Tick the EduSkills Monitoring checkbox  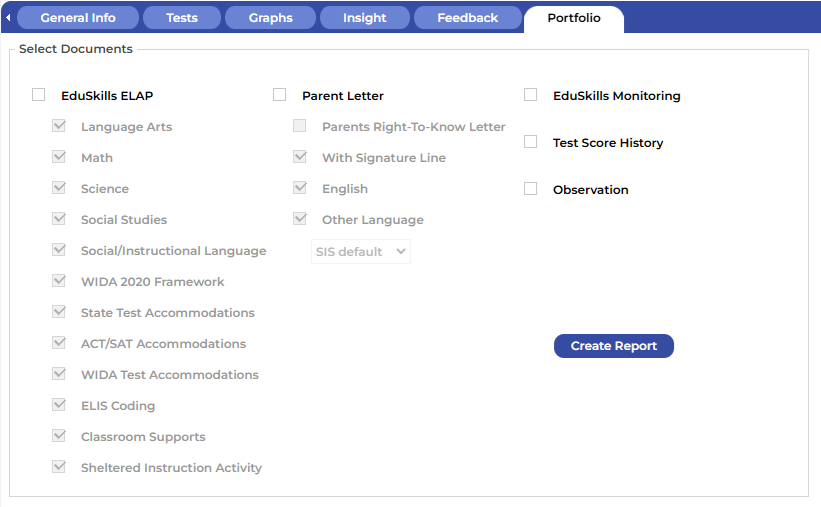click(x=531, y=96)
